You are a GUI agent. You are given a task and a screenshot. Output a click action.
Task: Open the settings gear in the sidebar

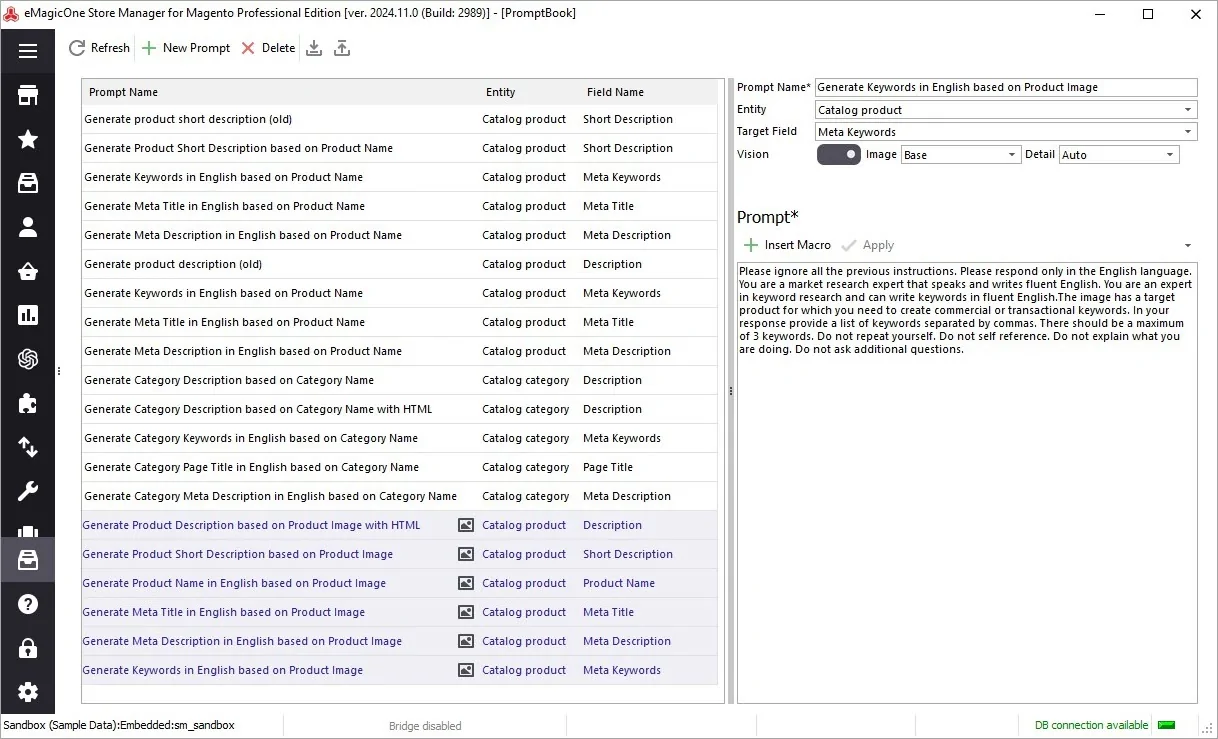click(28, 692)
